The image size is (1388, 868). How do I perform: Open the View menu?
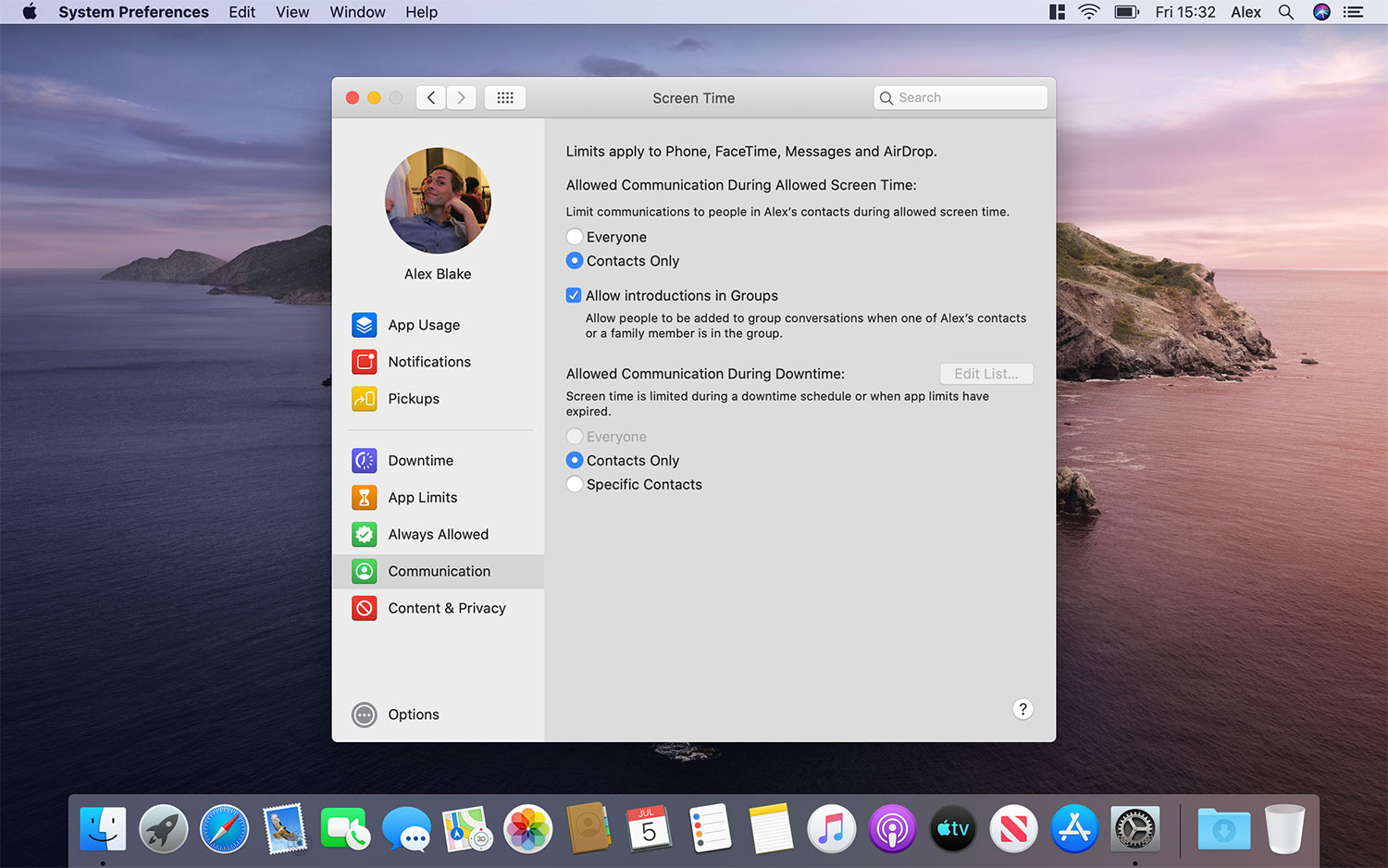click(292, 12)
